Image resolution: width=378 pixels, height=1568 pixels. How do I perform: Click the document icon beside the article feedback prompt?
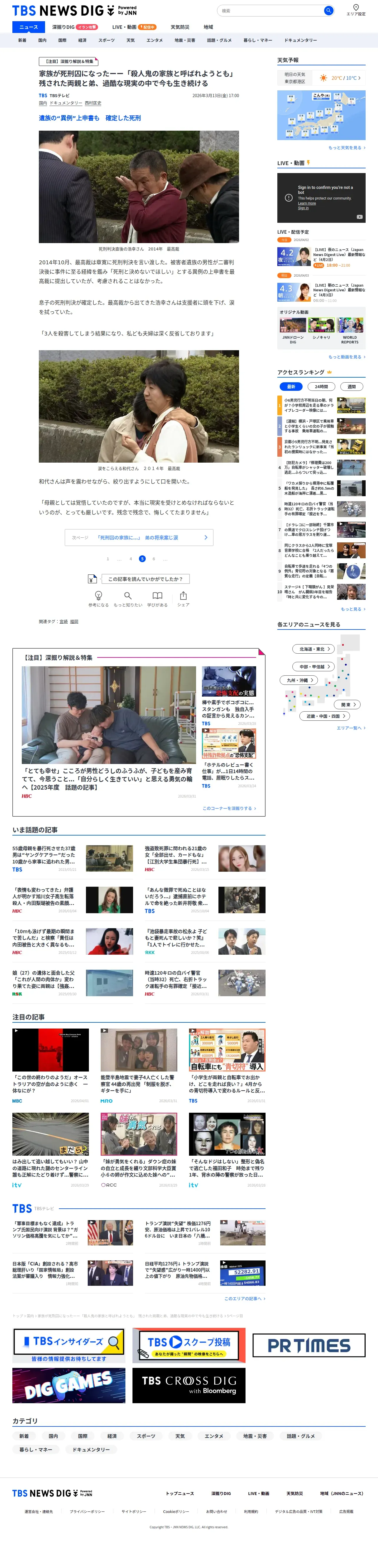(x=92, y=579)
